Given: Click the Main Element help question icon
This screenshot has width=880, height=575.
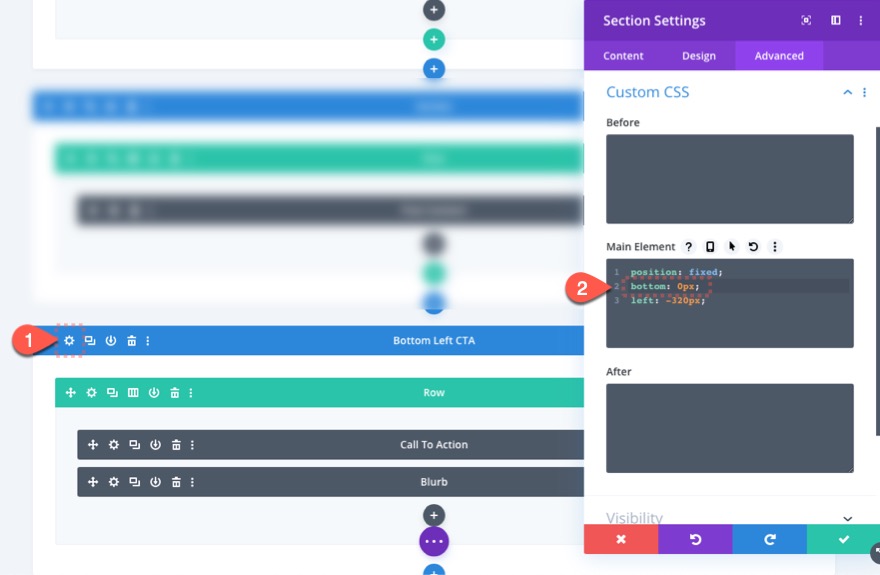Looking at the screenshot, I should (x=689, y=247).
